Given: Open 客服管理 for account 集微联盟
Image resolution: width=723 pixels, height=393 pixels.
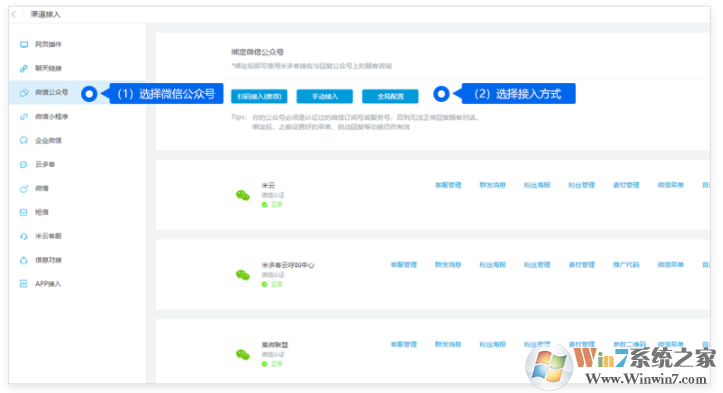Looking at the screenshot, I should pos(403,344).
